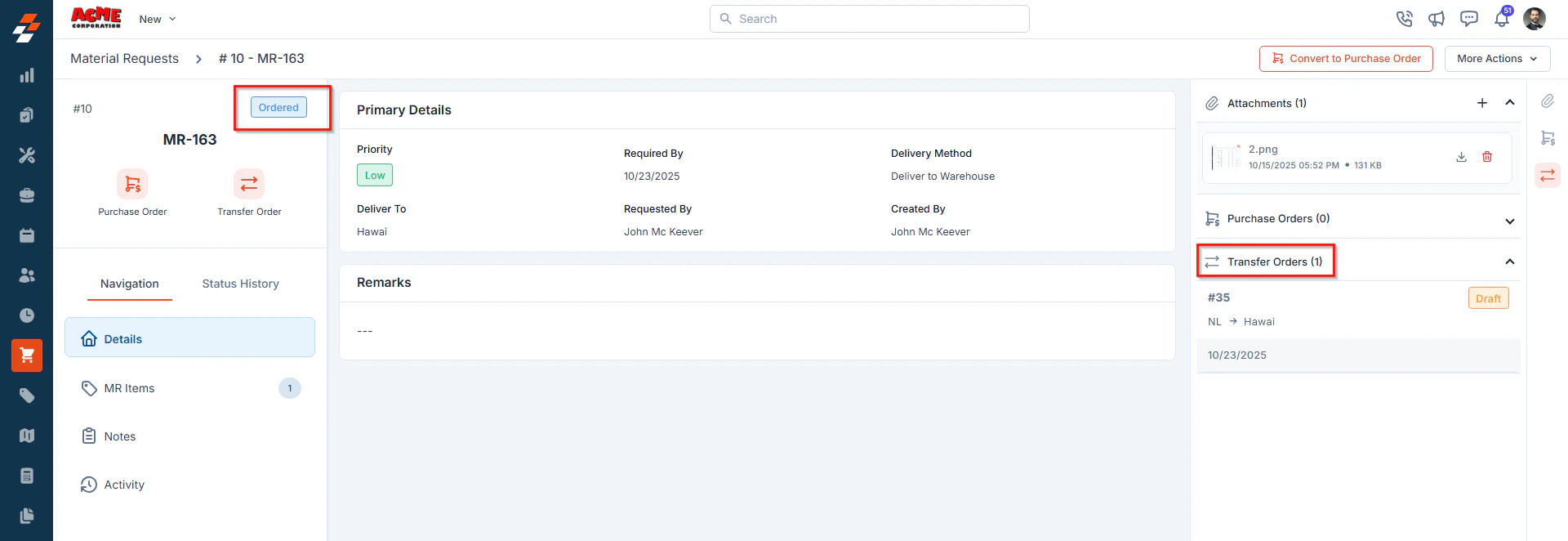Open the people/contacts sidebar icon
Image resolution: width=1568 pixels, height=541 pixels.
[x=27, y=275]
